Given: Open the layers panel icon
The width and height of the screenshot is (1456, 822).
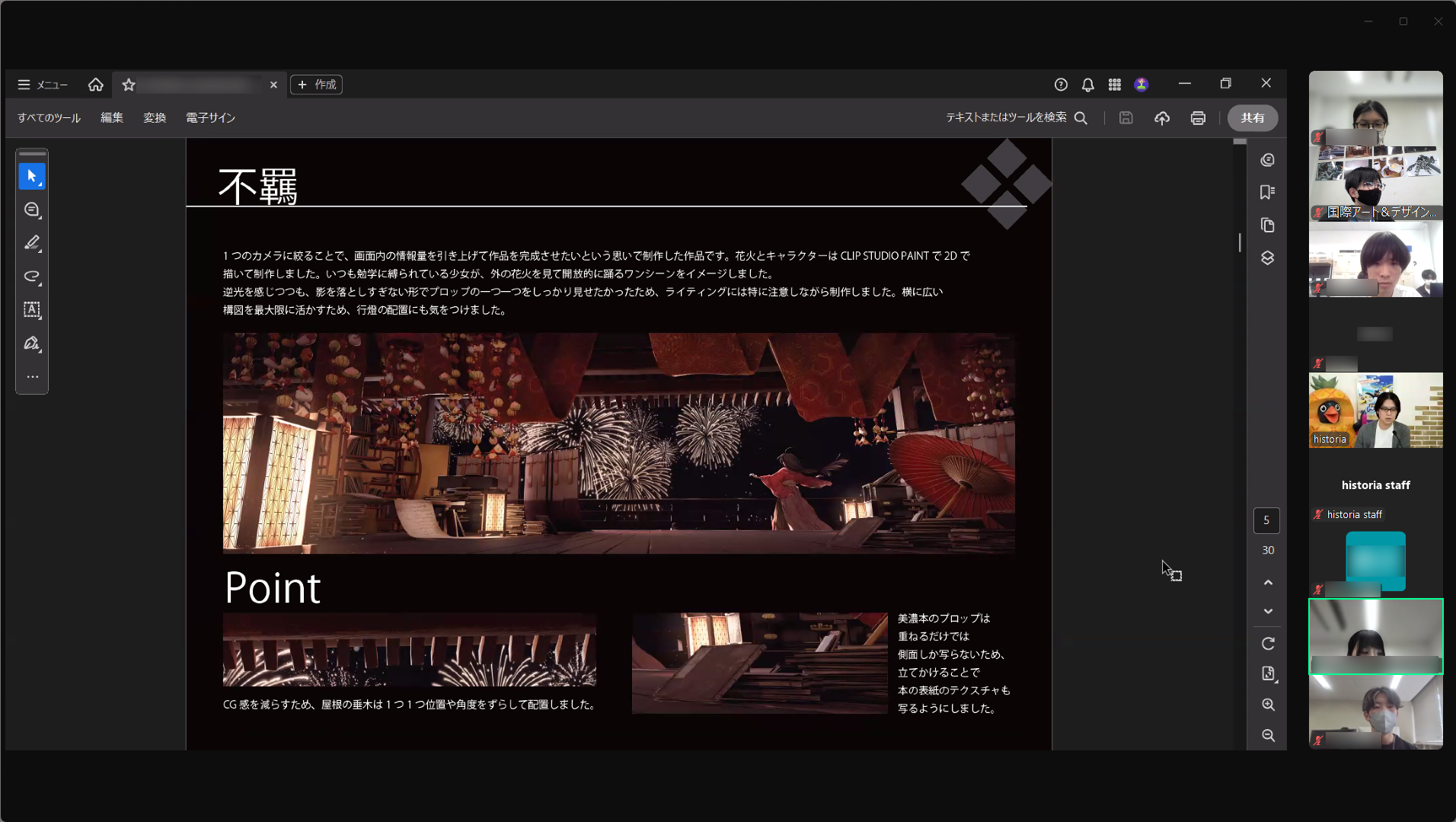Looking at the screenshot, I should click(x=1267, y=258).
